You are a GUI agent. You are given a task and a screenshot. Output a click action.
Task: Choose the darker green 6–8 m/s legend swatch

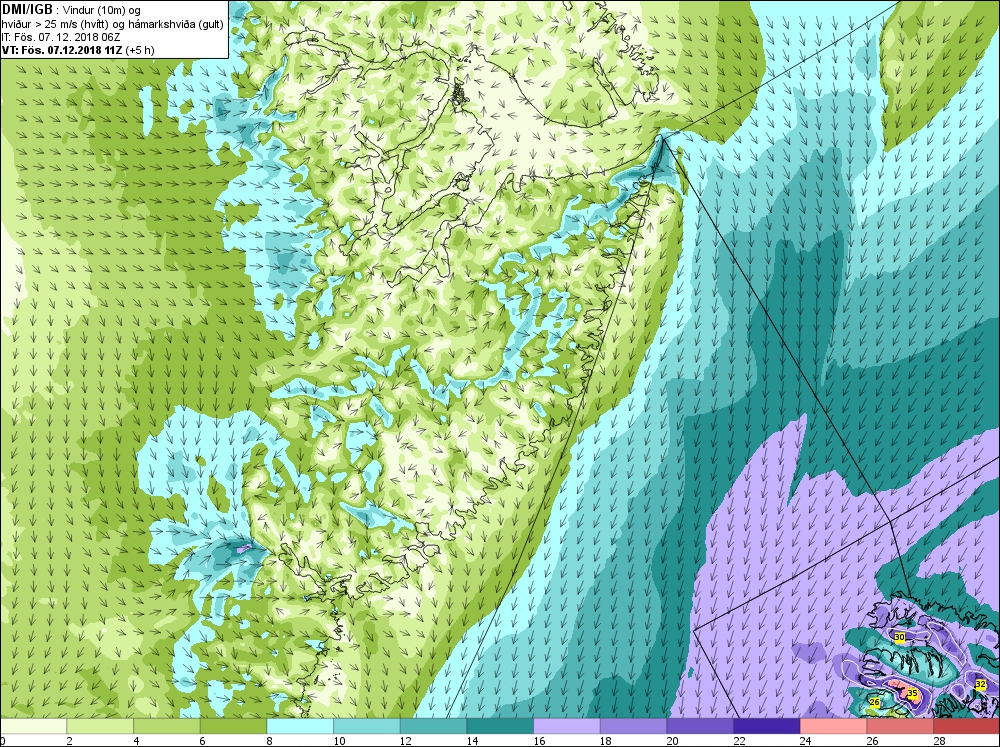point(233,726)
